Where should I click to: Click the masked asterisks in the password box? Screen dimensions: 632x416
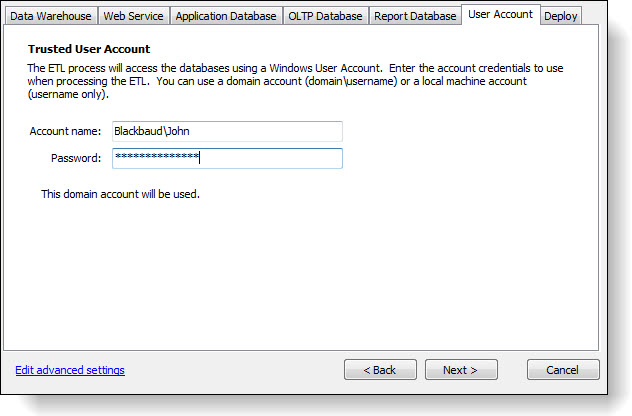(157, 158)
